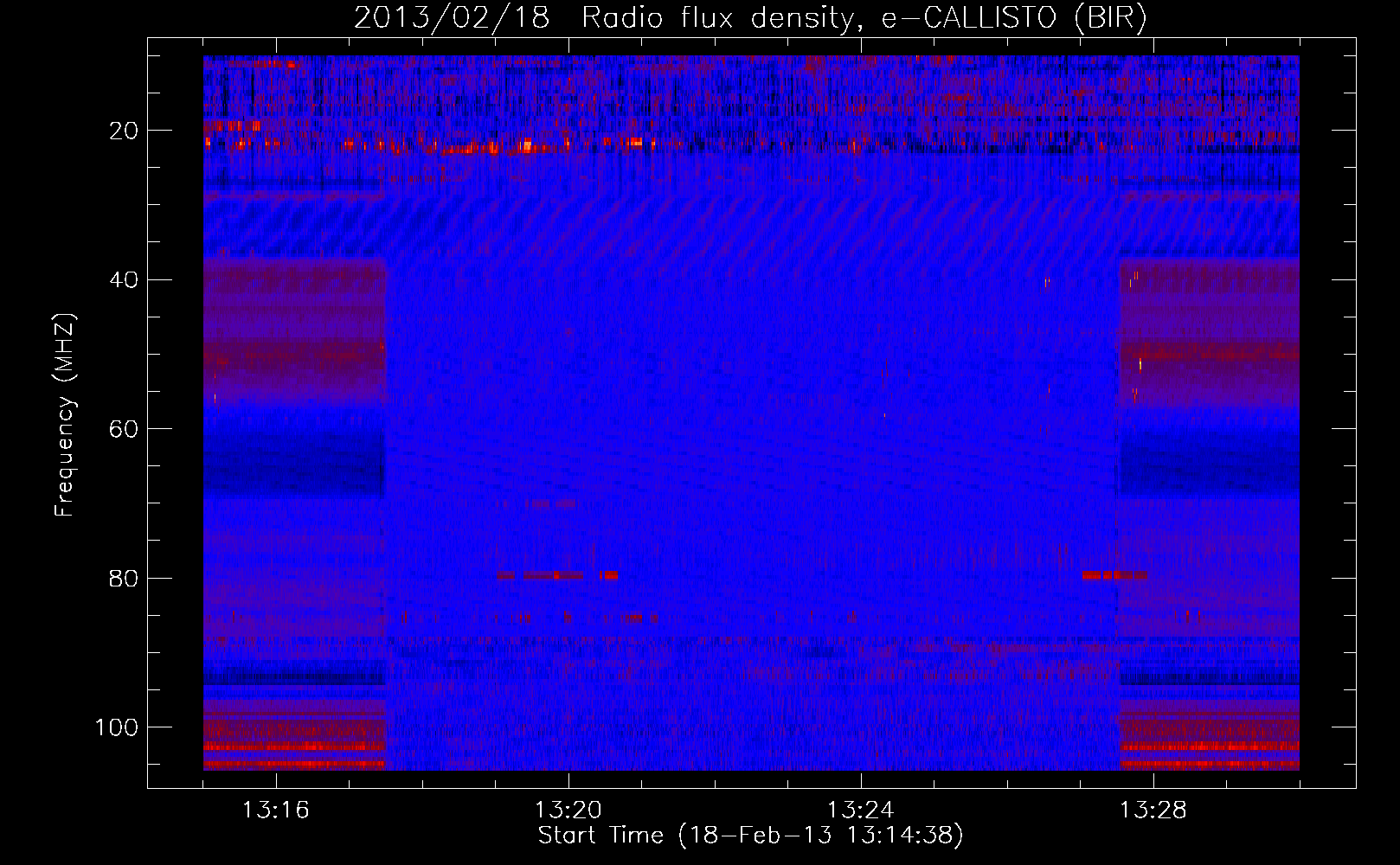Click the 60 frequency tick label
The image size is (1400, 865).
(124, 430)
